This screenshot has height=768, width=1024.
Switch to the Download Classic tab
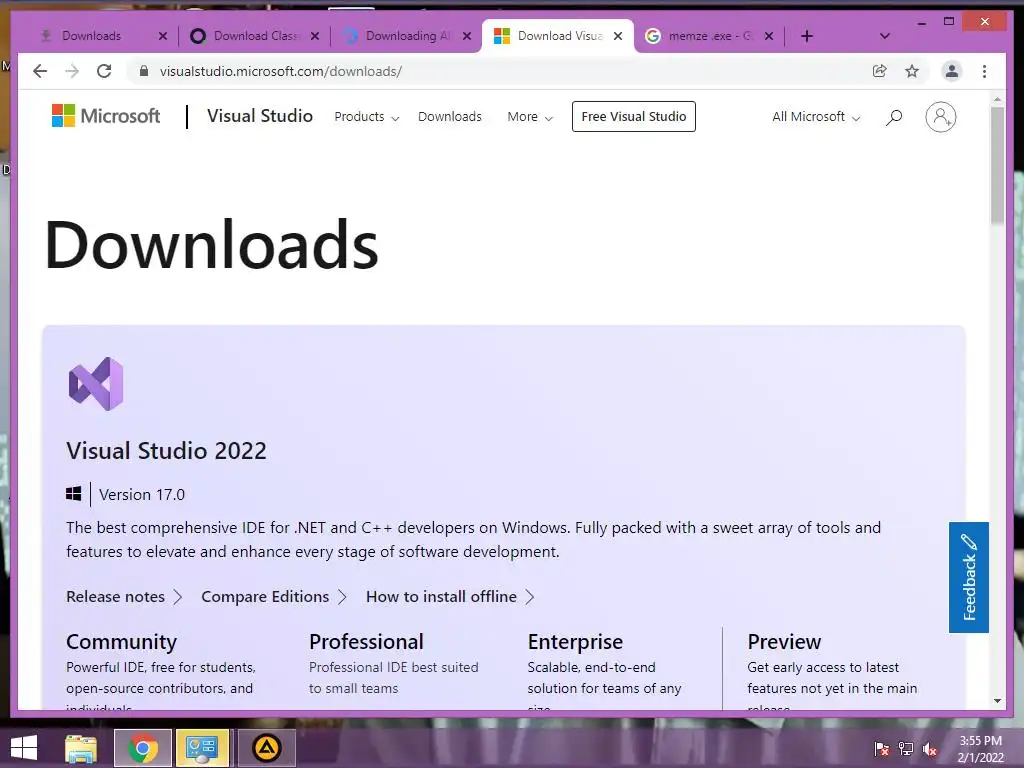point(257,36)
